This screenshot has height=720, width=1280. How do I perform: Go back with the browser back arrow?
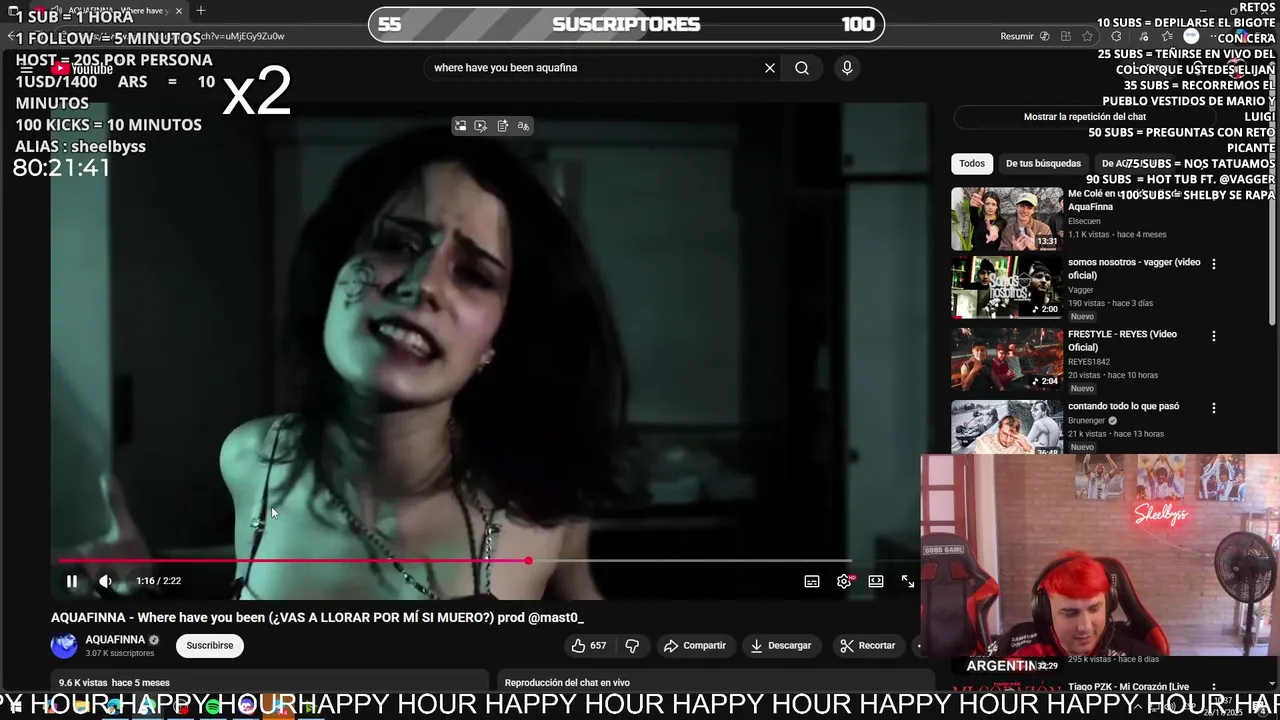coord(11,36)
